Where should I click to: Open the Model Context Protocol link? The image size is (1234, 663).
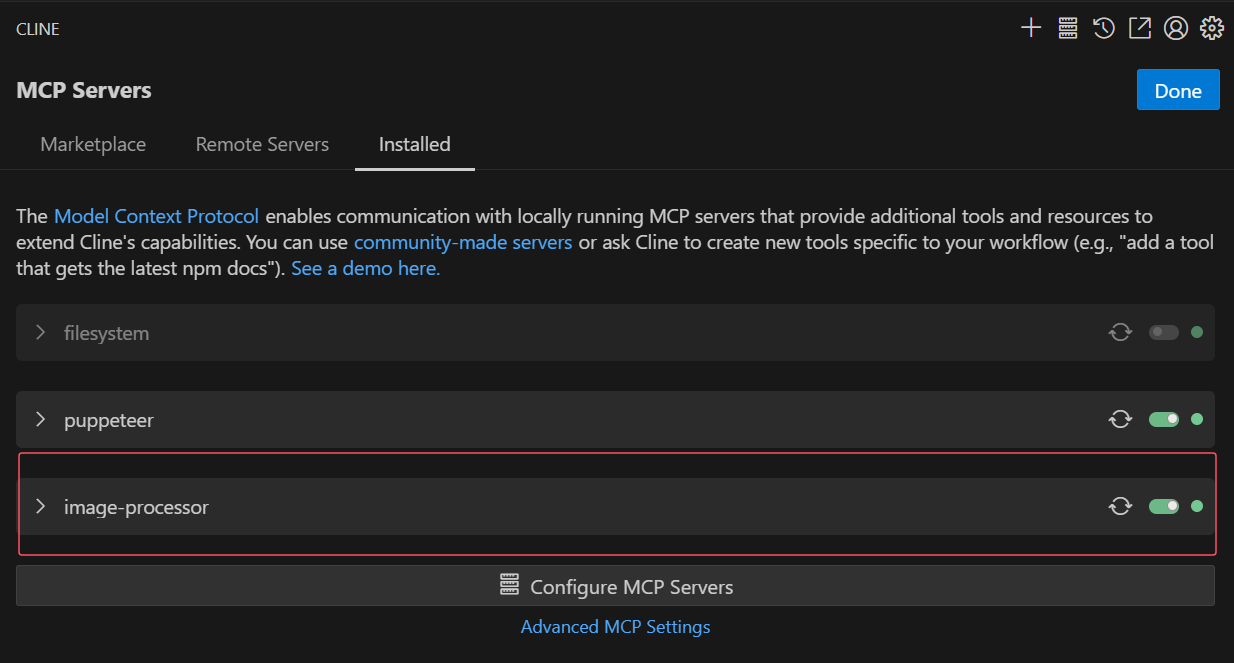[x=156, y=215]
